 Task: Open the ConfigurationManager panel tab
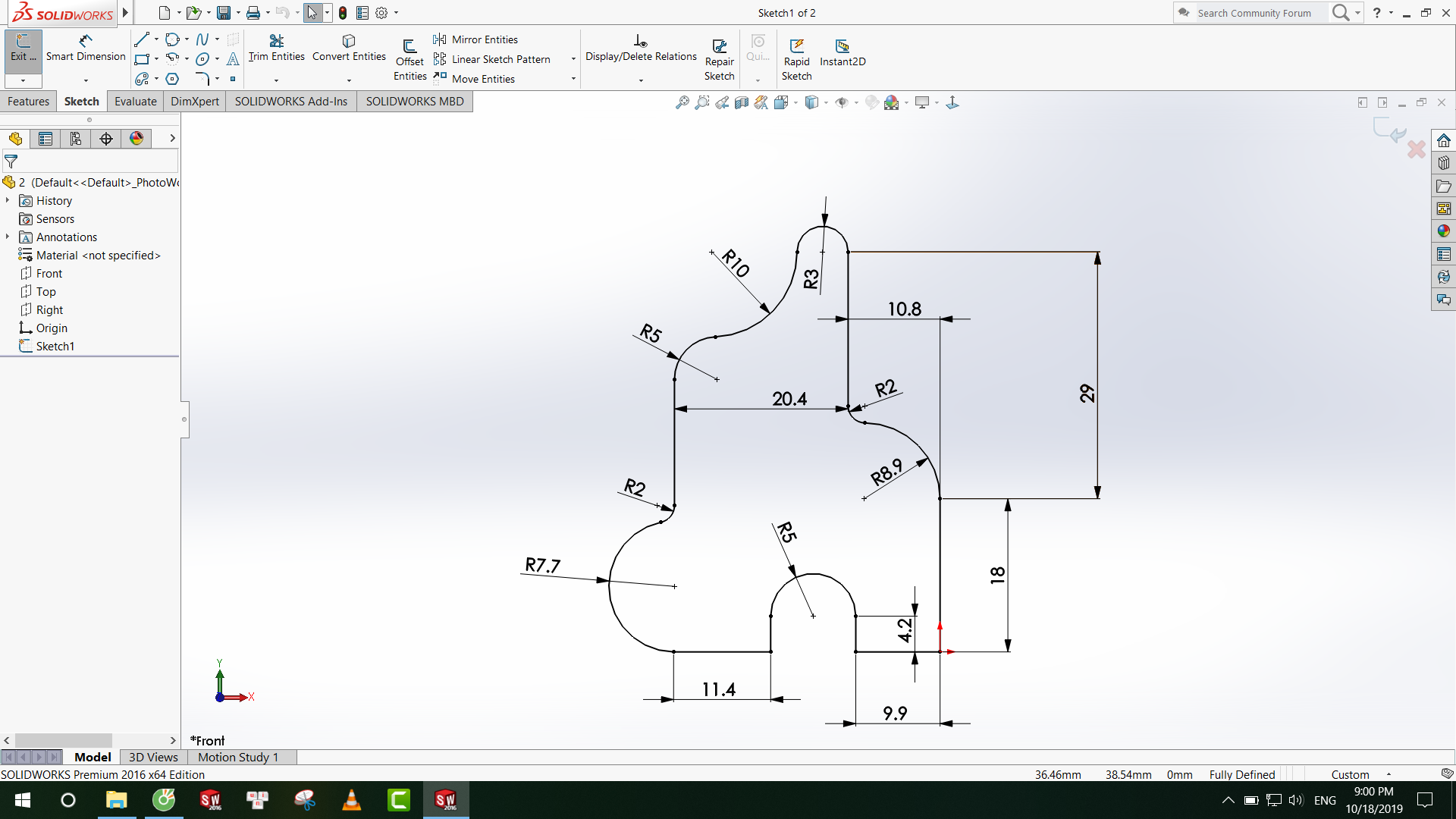[x=76, y=139]
